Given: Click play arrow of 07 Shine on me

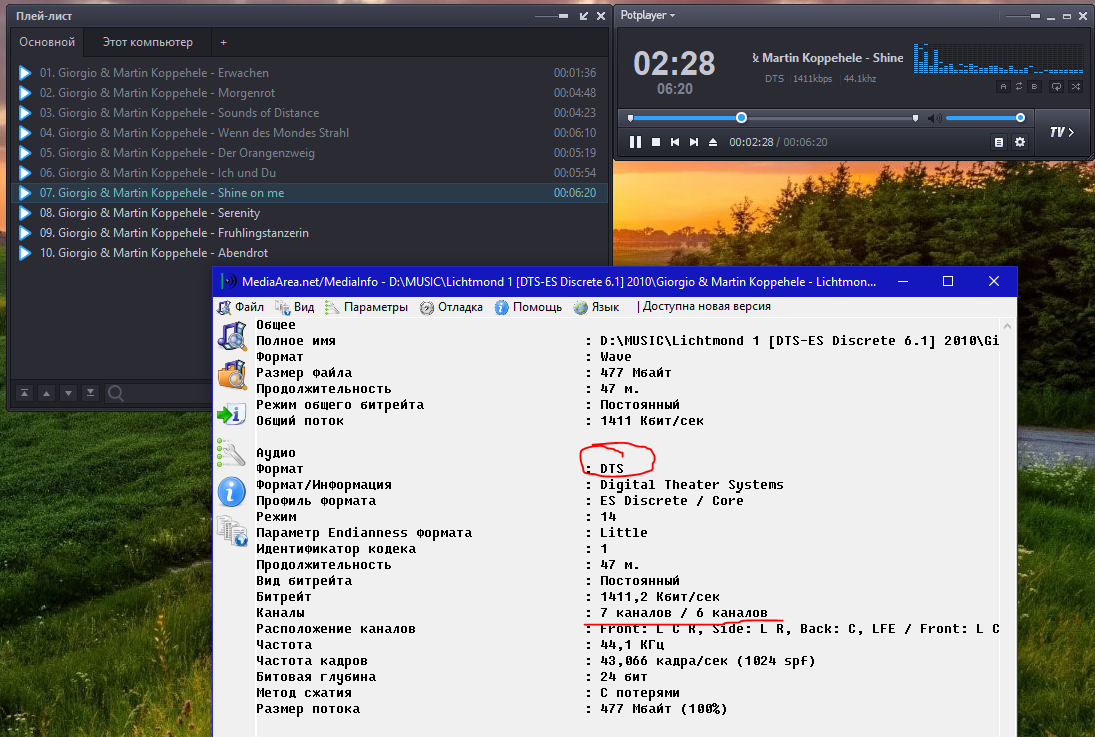Looking at the screenshot, I should coord(25,193).
